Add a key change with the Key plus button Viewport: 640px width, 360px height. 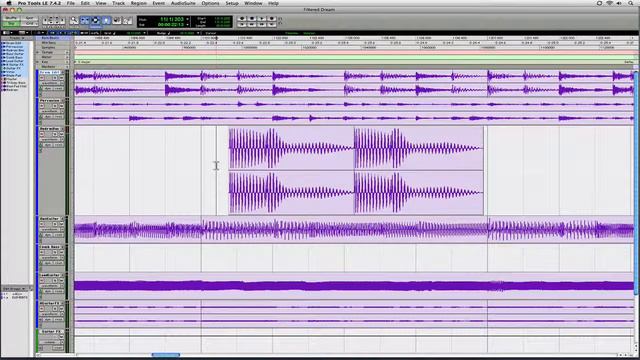click(x=67, y=62)
